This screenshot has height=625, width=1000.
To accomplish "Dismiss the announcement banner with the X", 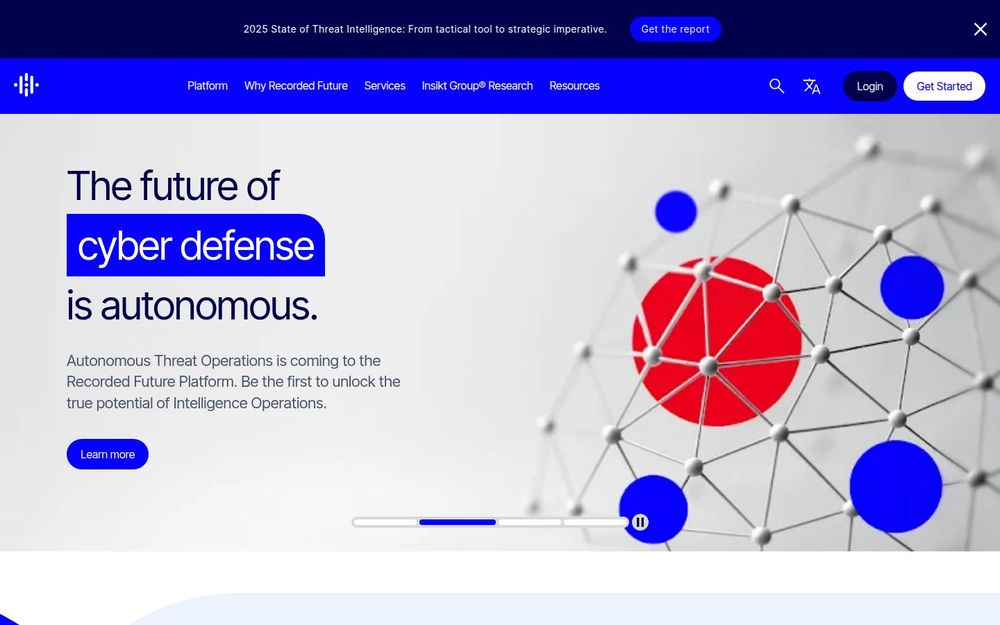I will pyautogui.click(x=980, y=29).
